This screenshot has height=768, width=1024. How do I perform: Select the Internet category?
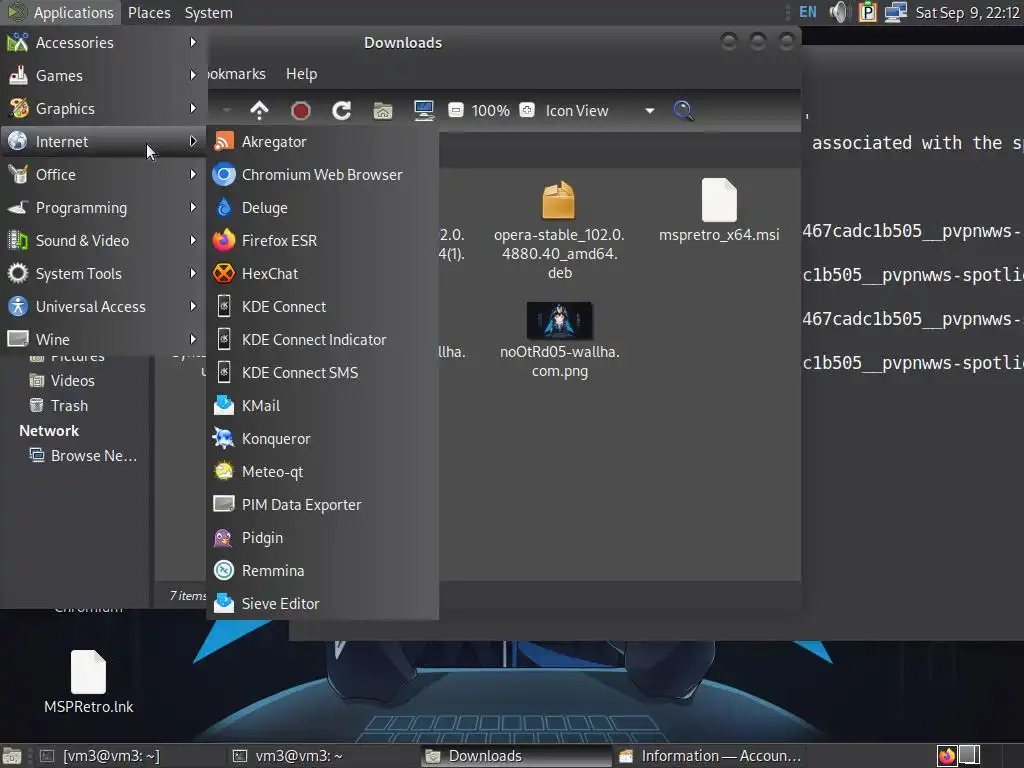[104, 142]
